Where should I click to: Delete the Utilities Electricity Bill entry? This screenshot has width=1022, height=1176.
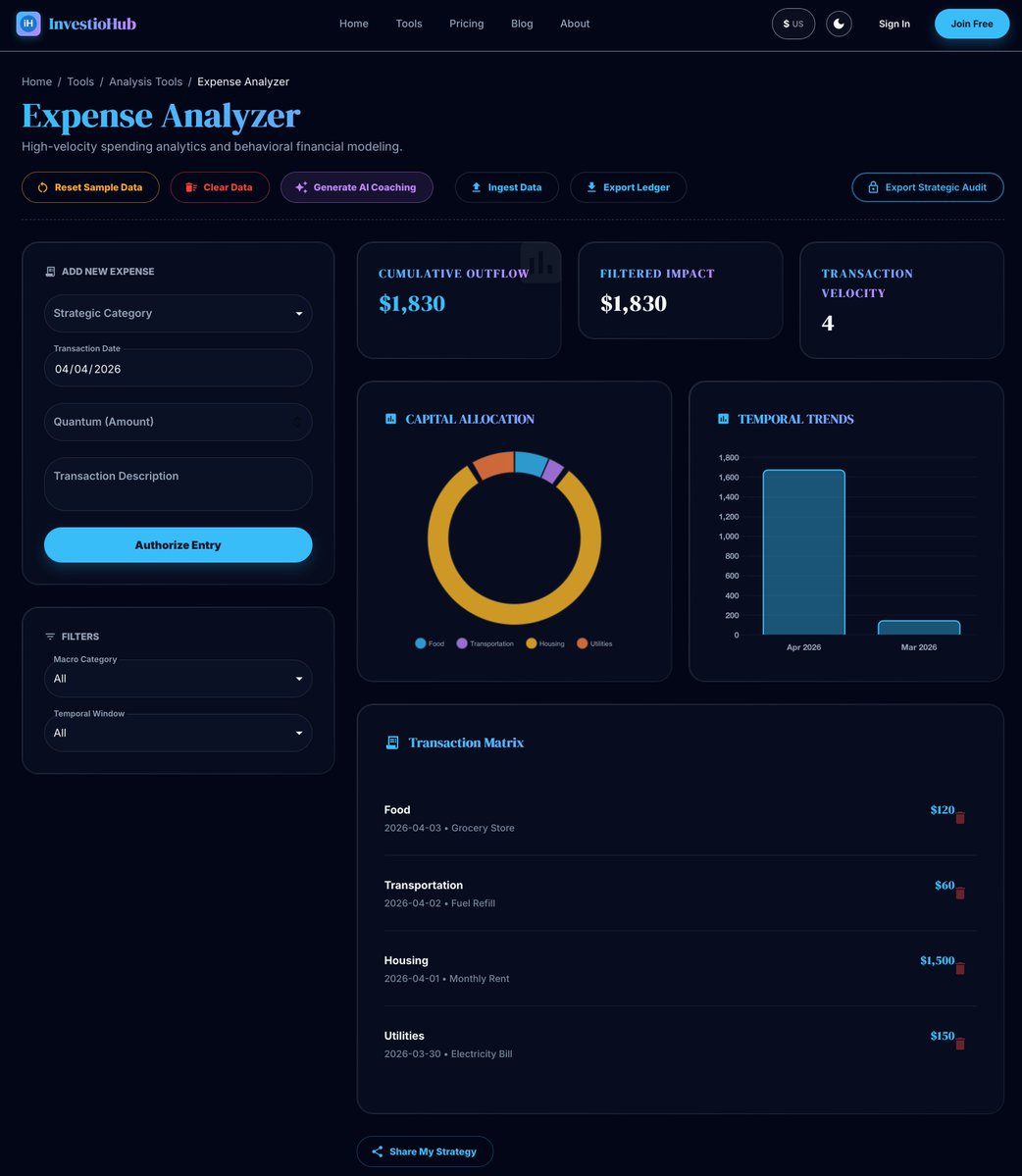959,1044
